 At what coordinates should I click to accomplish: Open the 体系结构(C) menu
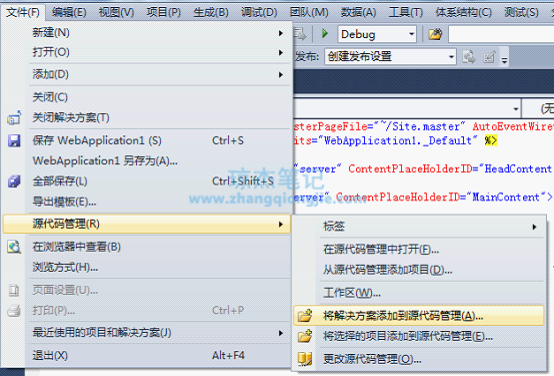point(463,13)
